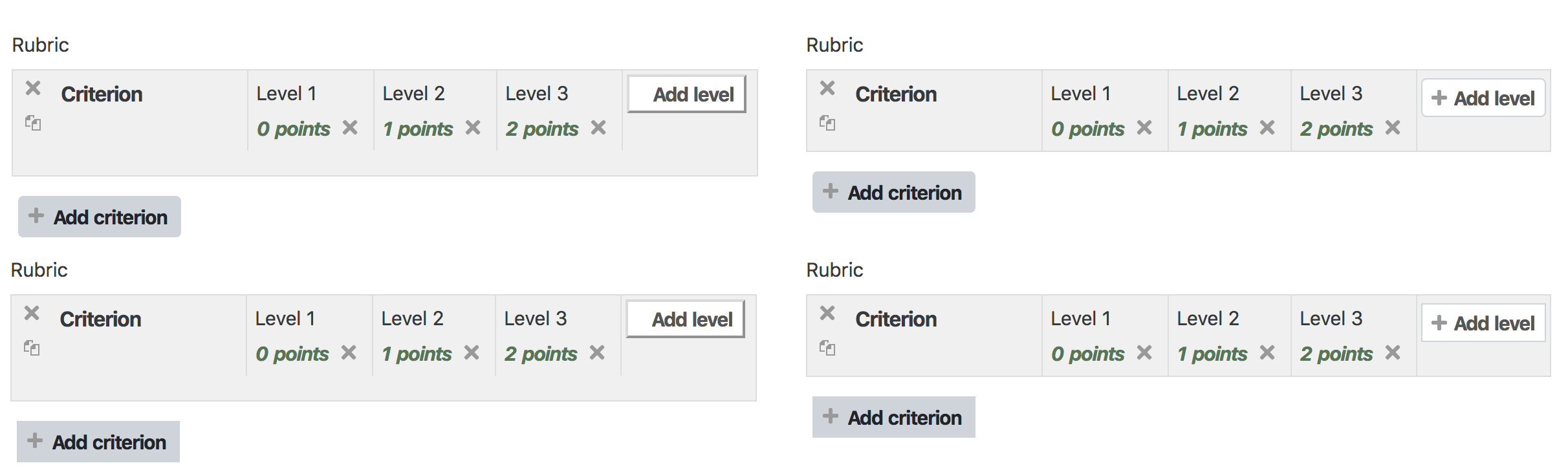Edit the 2 points value, bottom-right rubric
The width and height of the screenshot is (1568, 472).
click(x=1336, y=354)
